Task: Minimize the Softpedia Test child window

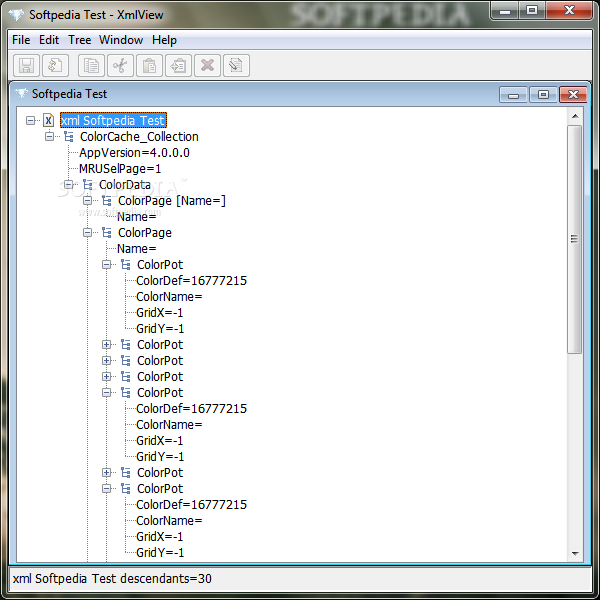Action: pyautogui.click(x=514, y=95)
